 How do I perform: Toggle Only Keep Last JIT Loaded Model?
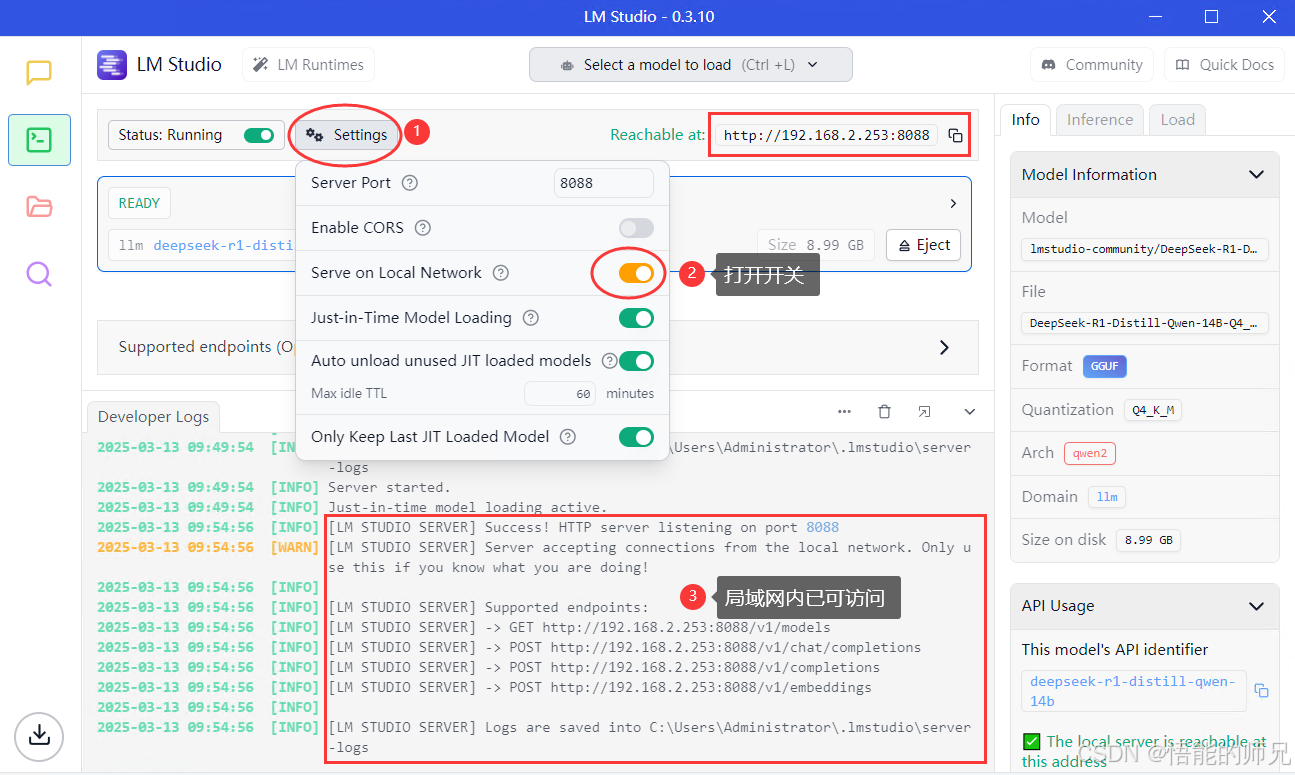636,437
